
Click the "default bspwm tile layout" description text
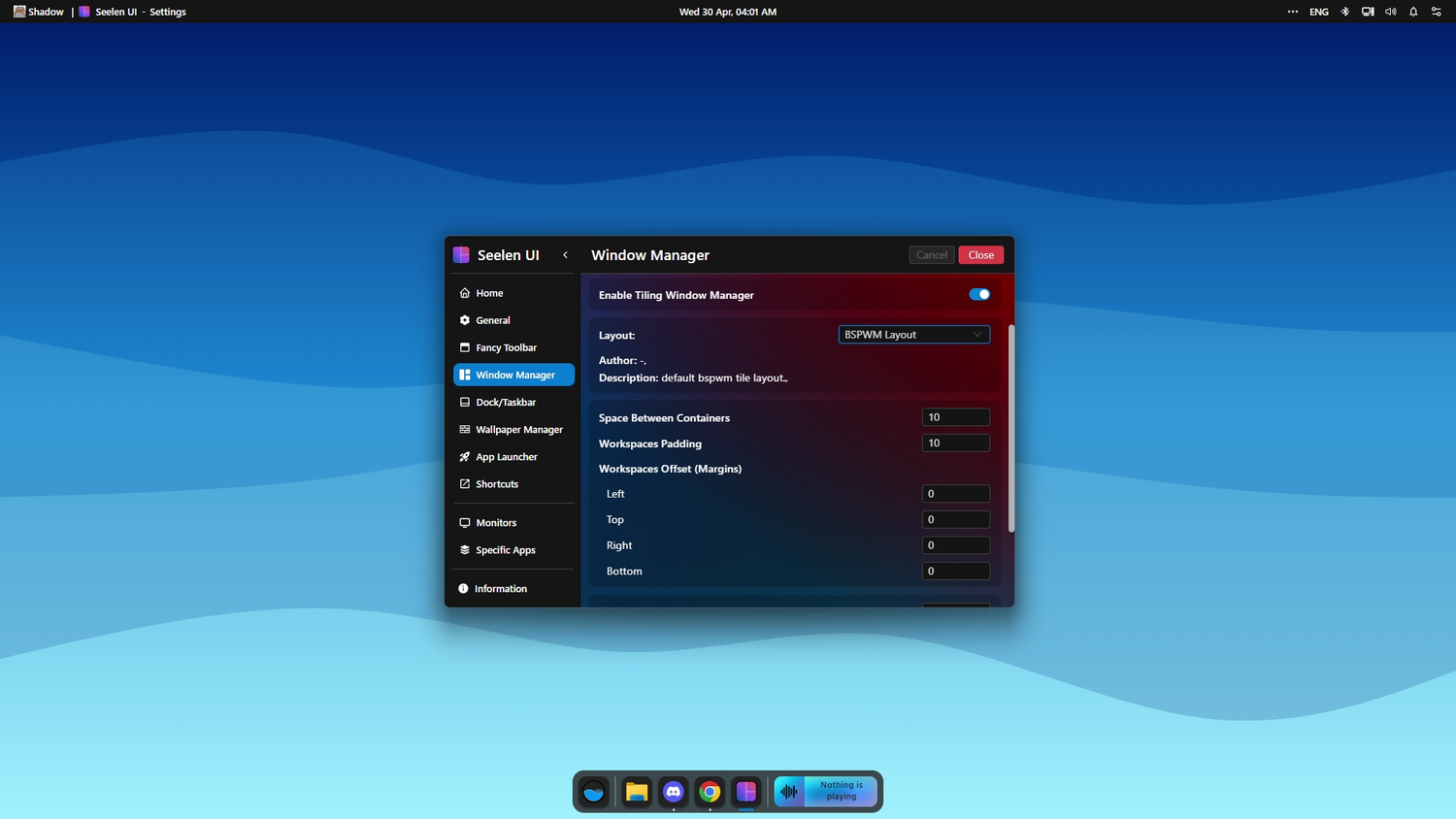pyautogui.click(x=723, y=377)
